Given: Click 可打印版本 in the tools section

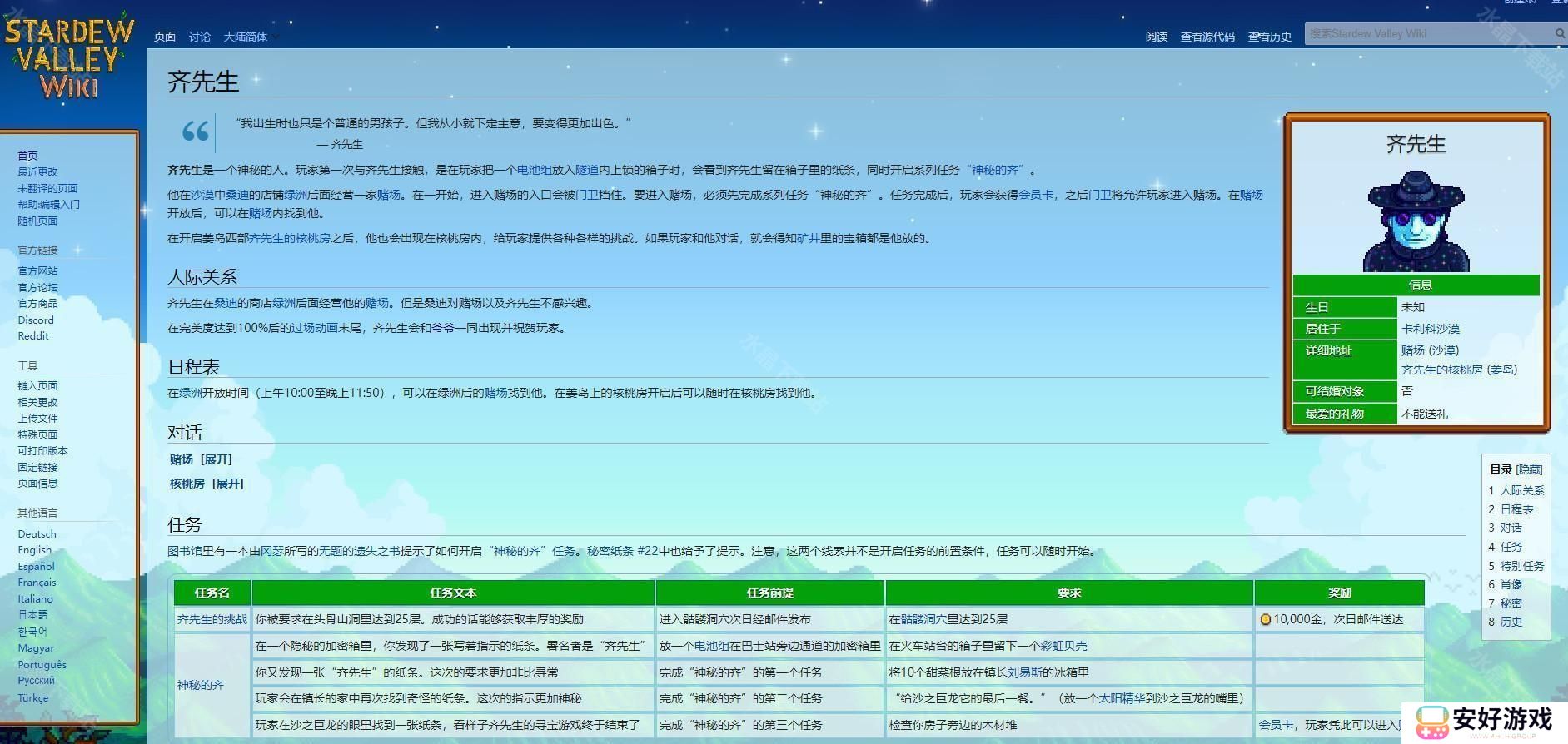Looking at the screenshot, I should (x=42, y=450).
